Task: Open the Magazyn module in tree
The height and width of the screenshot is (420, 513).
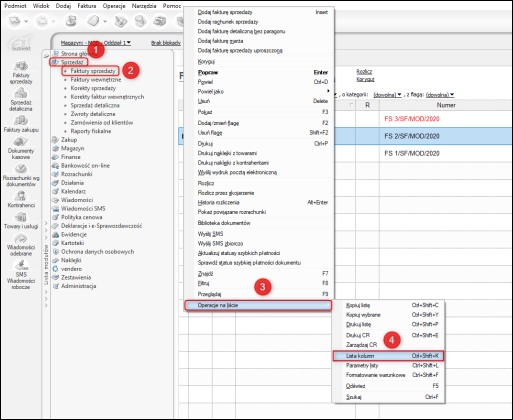Action: (72, 148)
